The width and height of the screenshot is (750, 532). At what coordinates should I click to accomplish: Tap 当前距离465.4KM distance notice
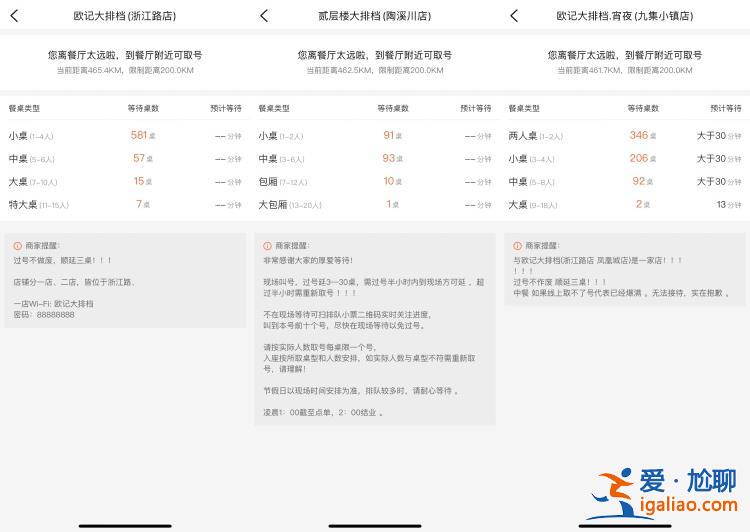tap(125, 70)
